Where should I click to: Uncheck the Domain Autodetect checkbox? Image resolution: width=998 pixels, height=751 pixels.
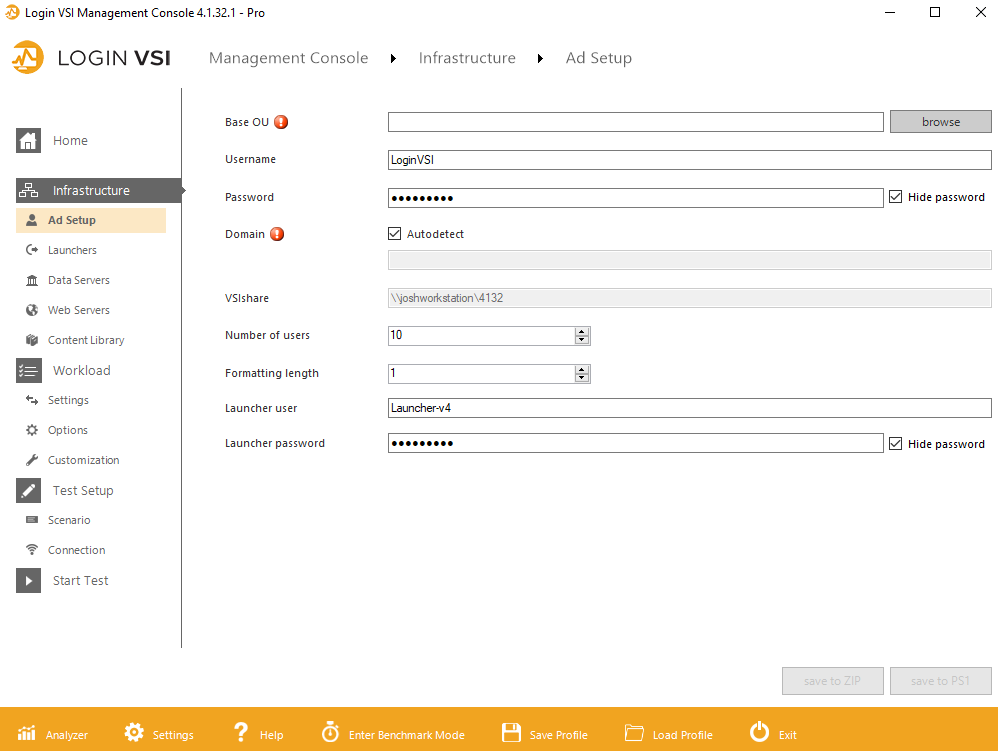395,234
